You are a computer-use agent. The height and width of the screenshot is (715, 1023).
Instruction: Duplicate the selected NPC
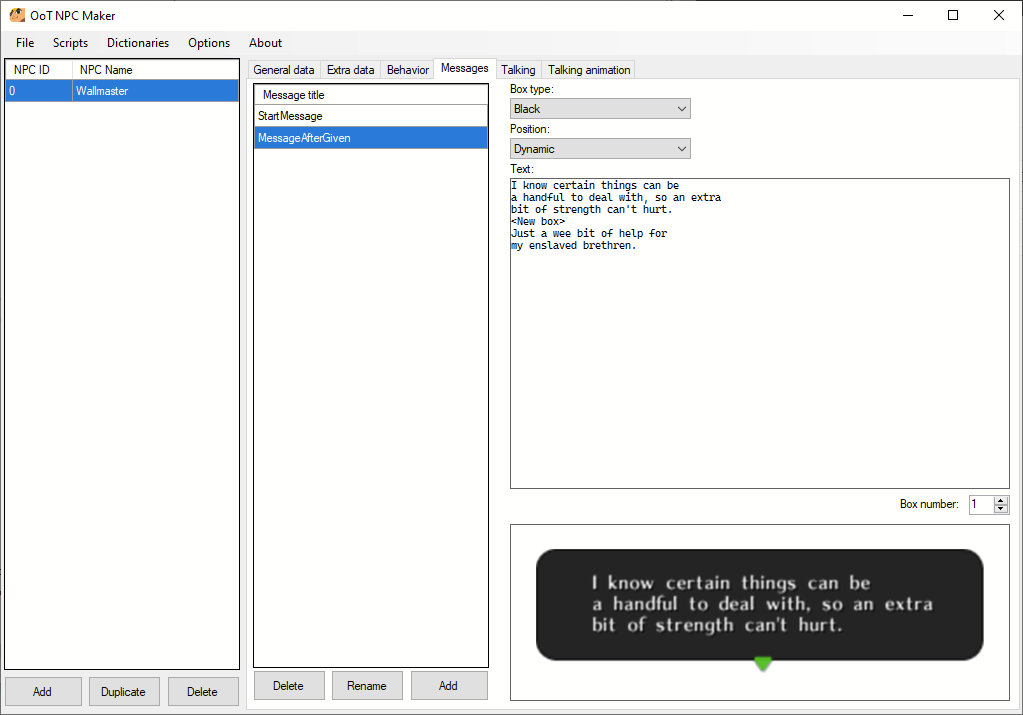click(124, 691)
